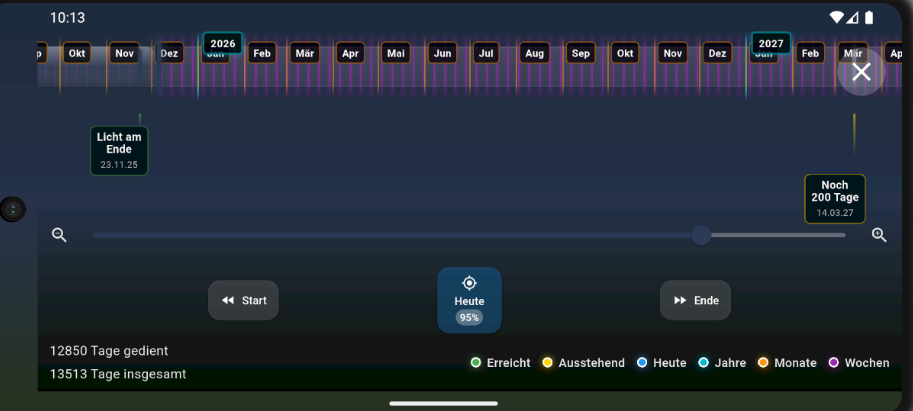Tap the zoom in magnifier icon
Image resolution: width=913 pixels, height=411 pixels.
pos(879,235)
